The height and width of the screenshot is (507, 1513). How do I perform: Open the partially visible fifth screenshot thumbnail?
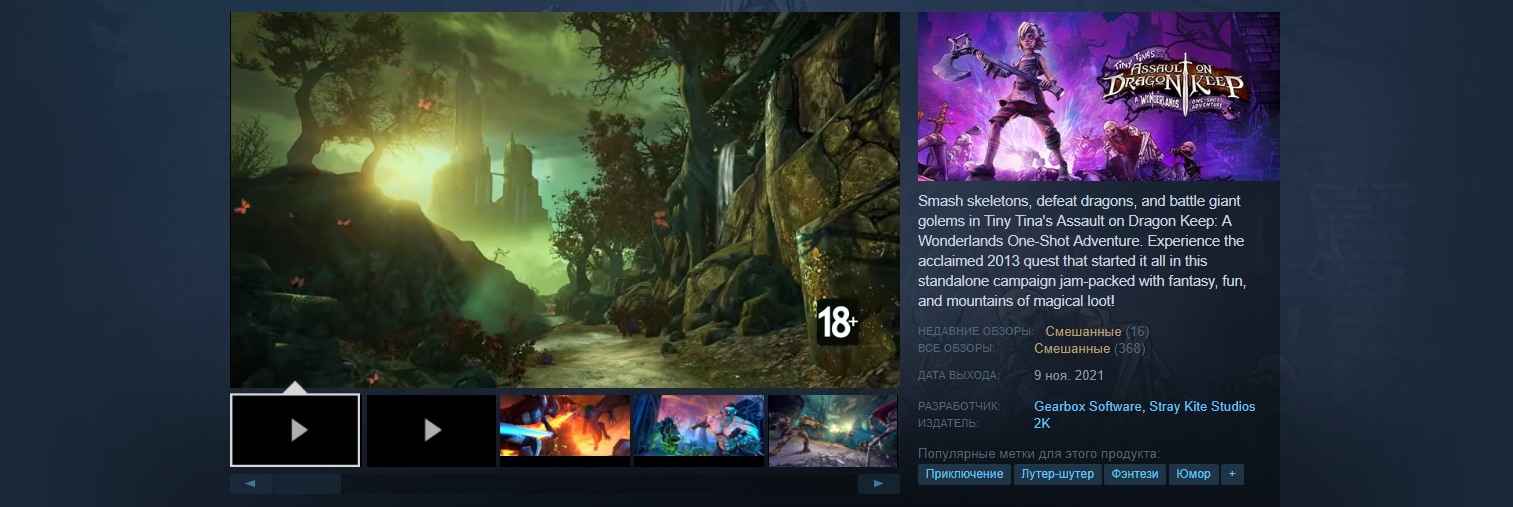[x=833, y=430]
